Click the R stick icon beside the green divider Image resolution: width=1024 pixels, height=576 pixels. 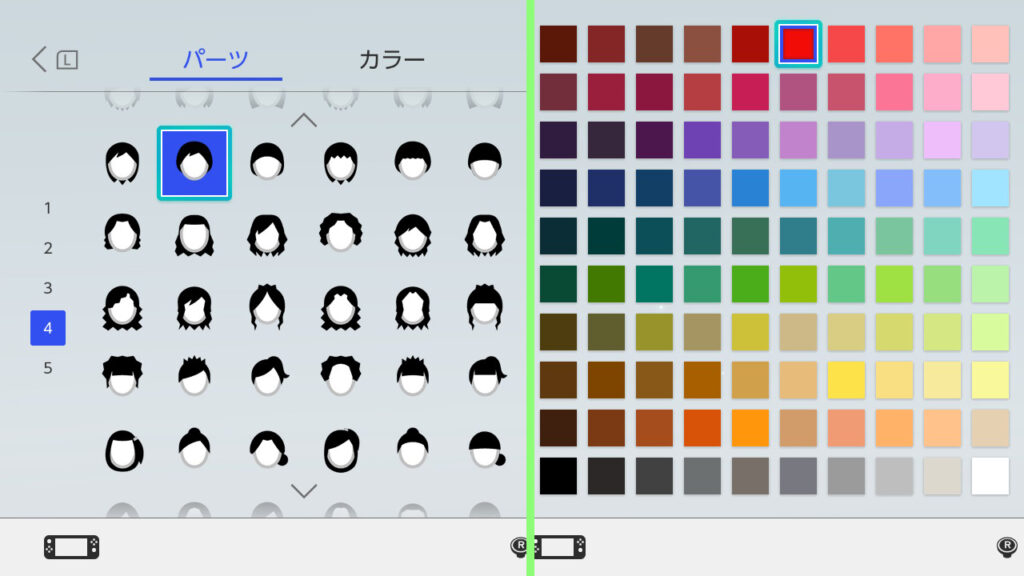click(x=519, y=547)
